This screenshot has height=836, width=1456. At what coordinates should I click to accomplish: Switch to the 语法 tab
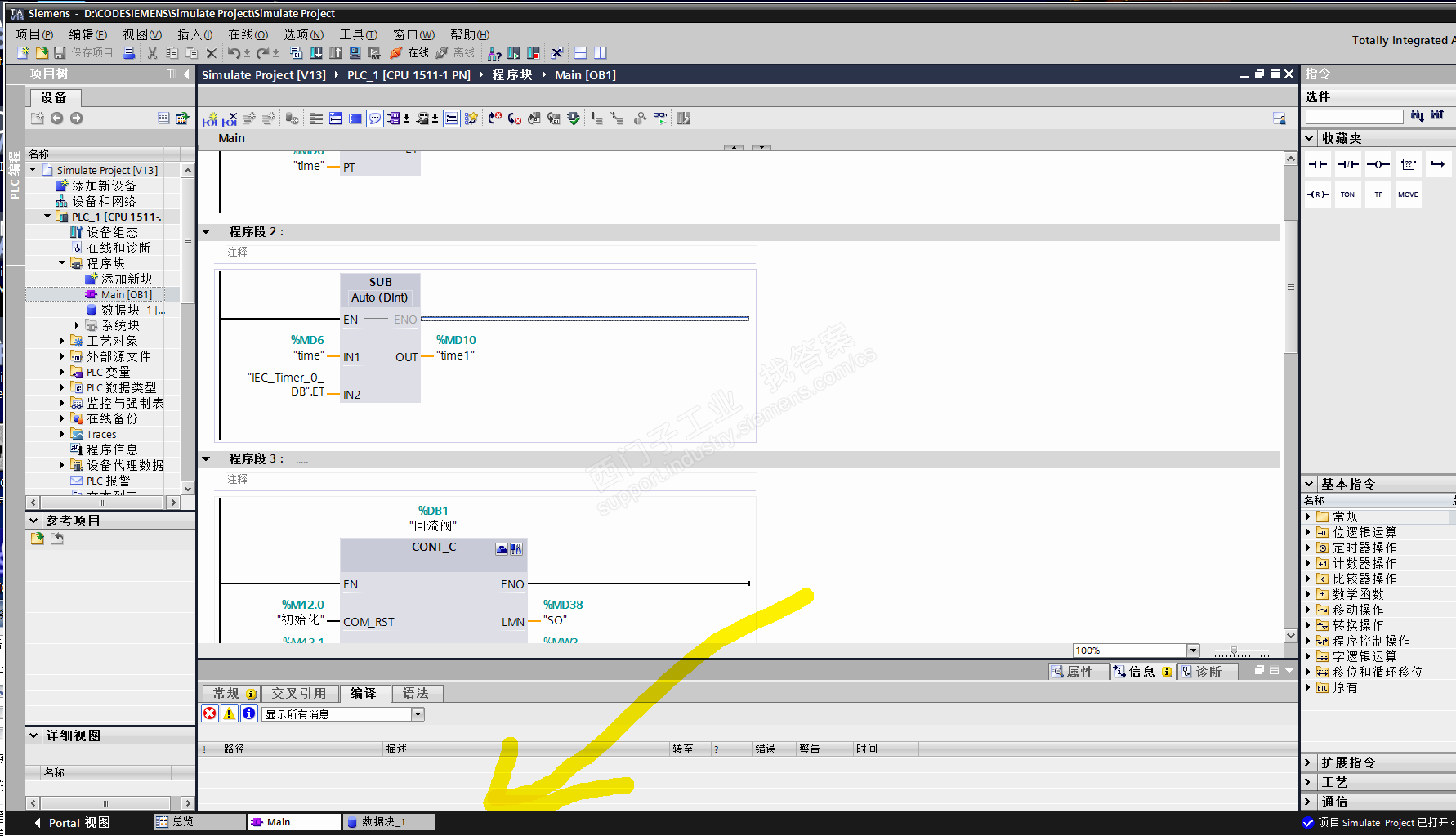(x=416, y=694)
